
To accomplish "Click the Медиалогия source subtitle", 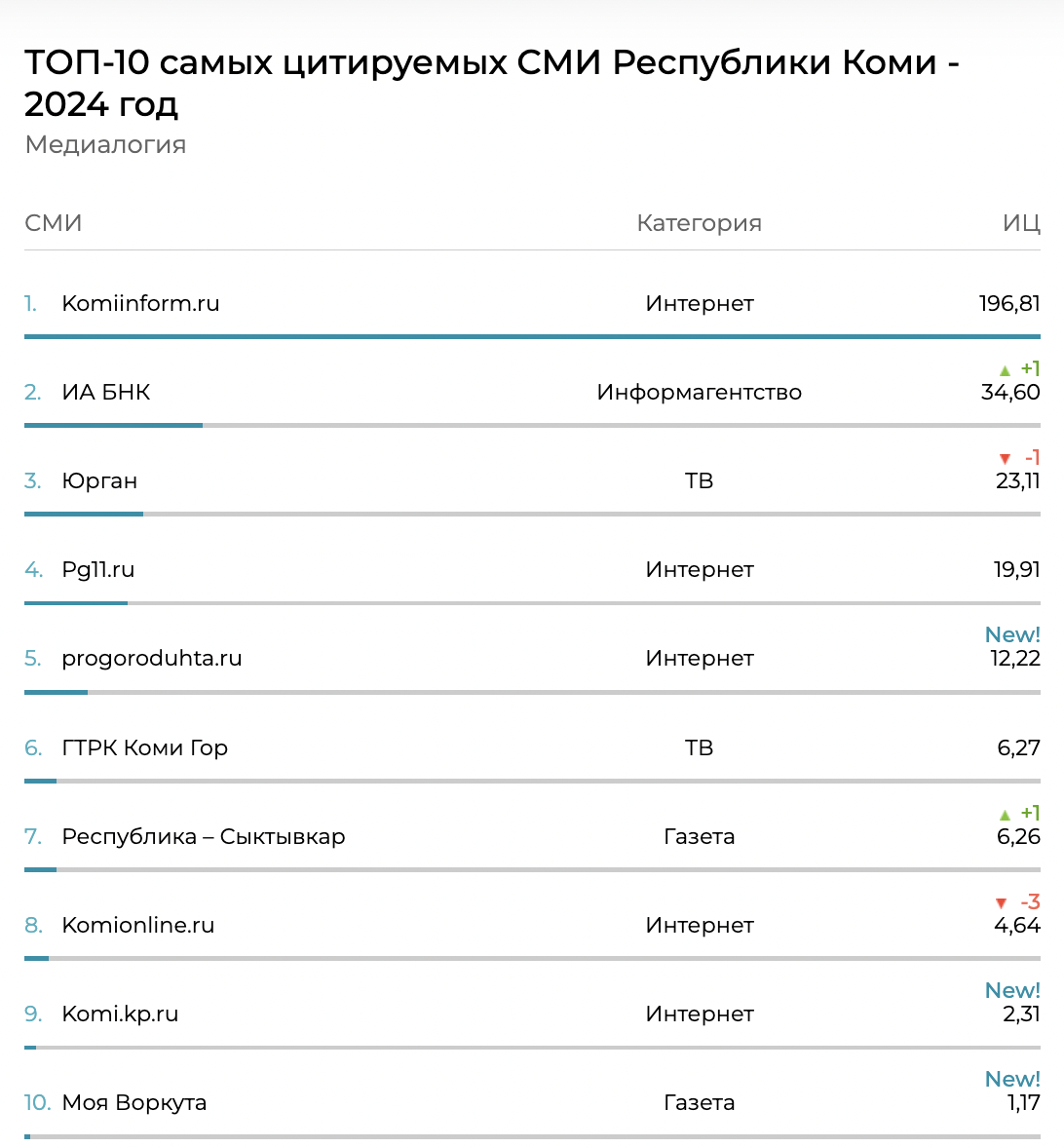I will (x=105, y=145).
